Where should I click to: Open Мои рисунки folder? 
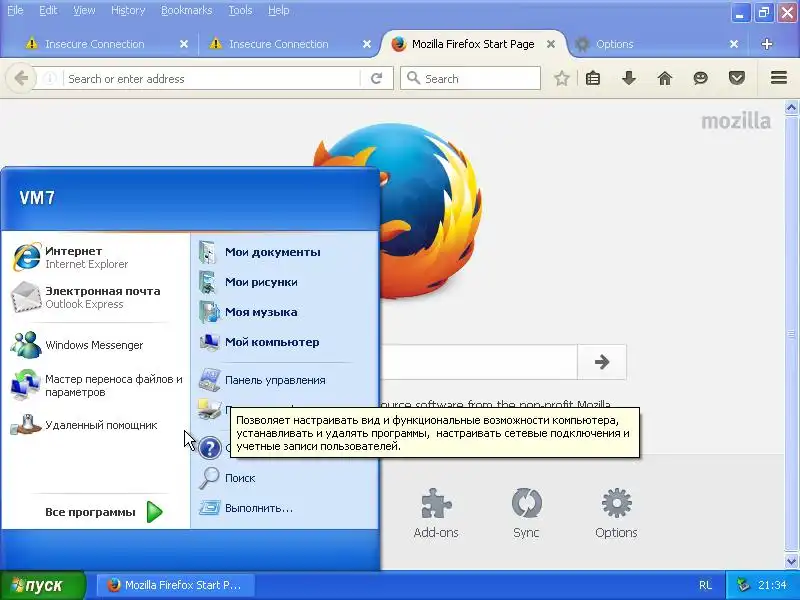tap(286, 282)
